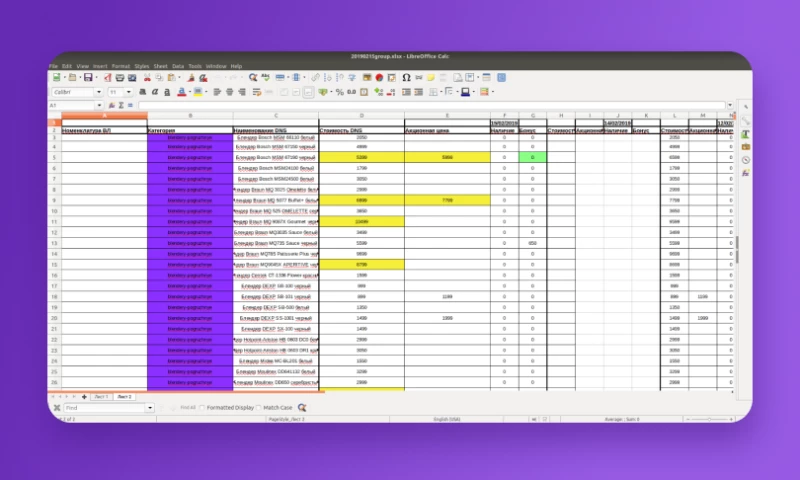Image resolution: width=800 pixels, height=480 pixels.
Task: Click the Cut scissors icon
Action: (x=147, y=78)
